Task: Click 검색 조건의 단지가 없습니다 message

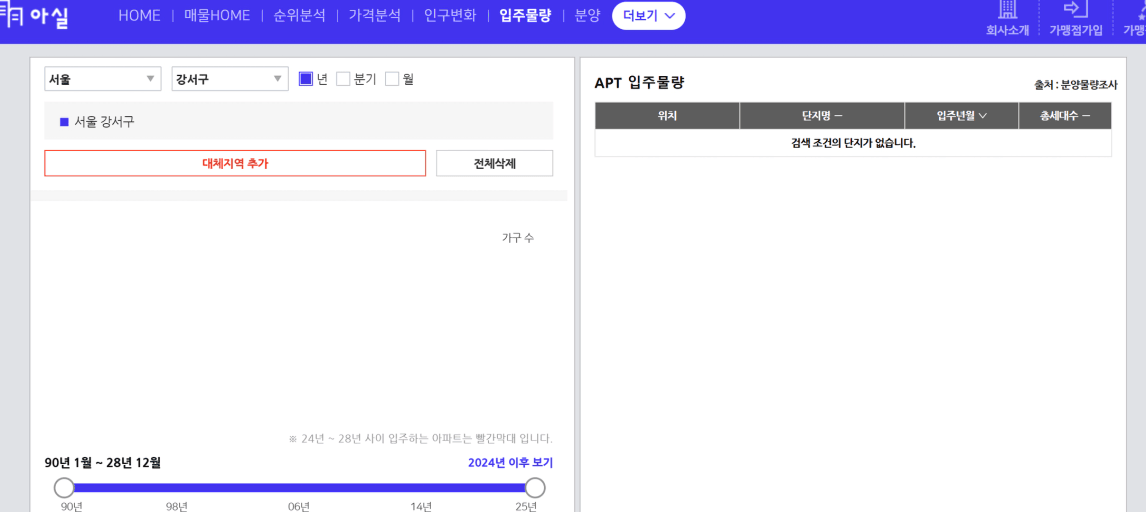Action: 853,142
